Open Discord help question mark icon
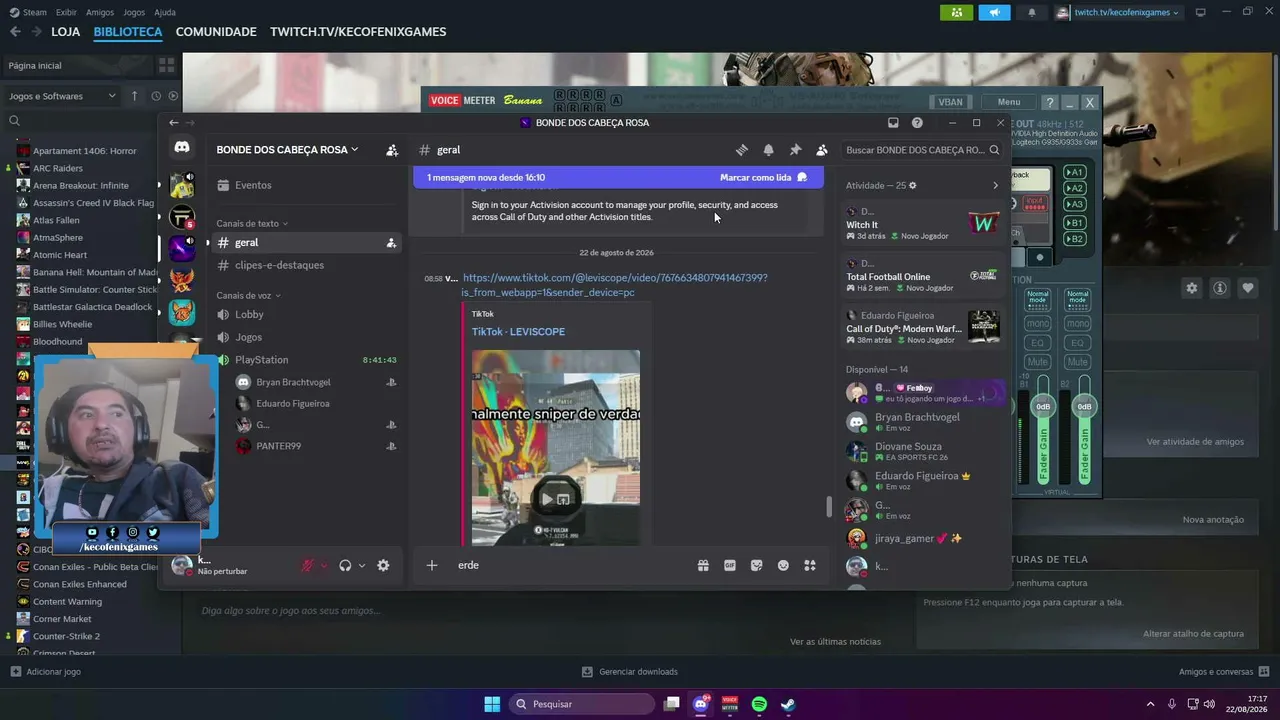This screenshot has height=720, width=1280. click(x=917, y=123)
